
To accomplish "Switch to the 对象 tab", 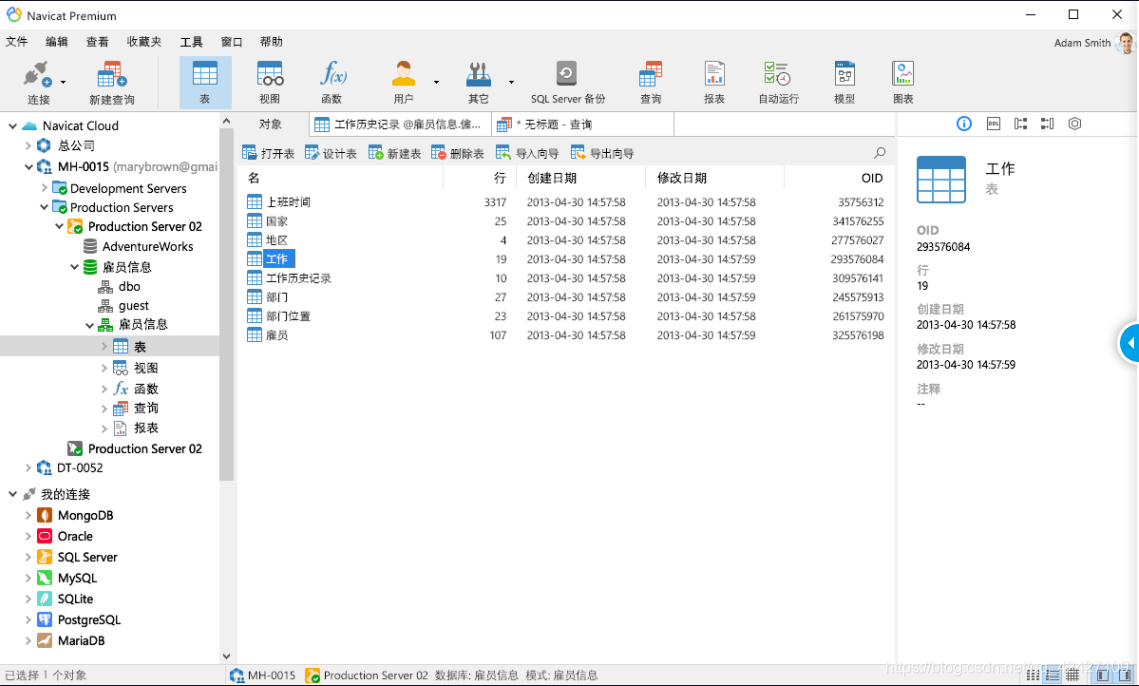I will click(271, 124).
